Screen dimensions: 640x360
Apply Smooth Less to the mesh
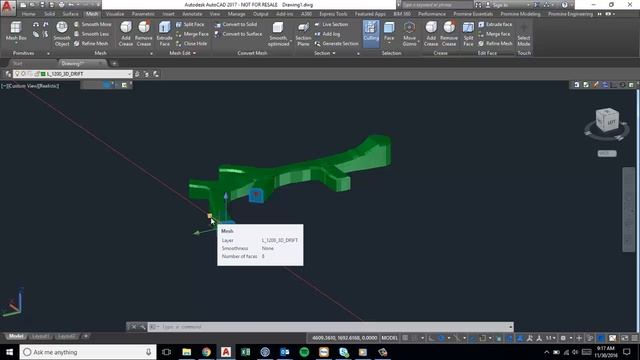pyautogui.click(x=91, y=34)
